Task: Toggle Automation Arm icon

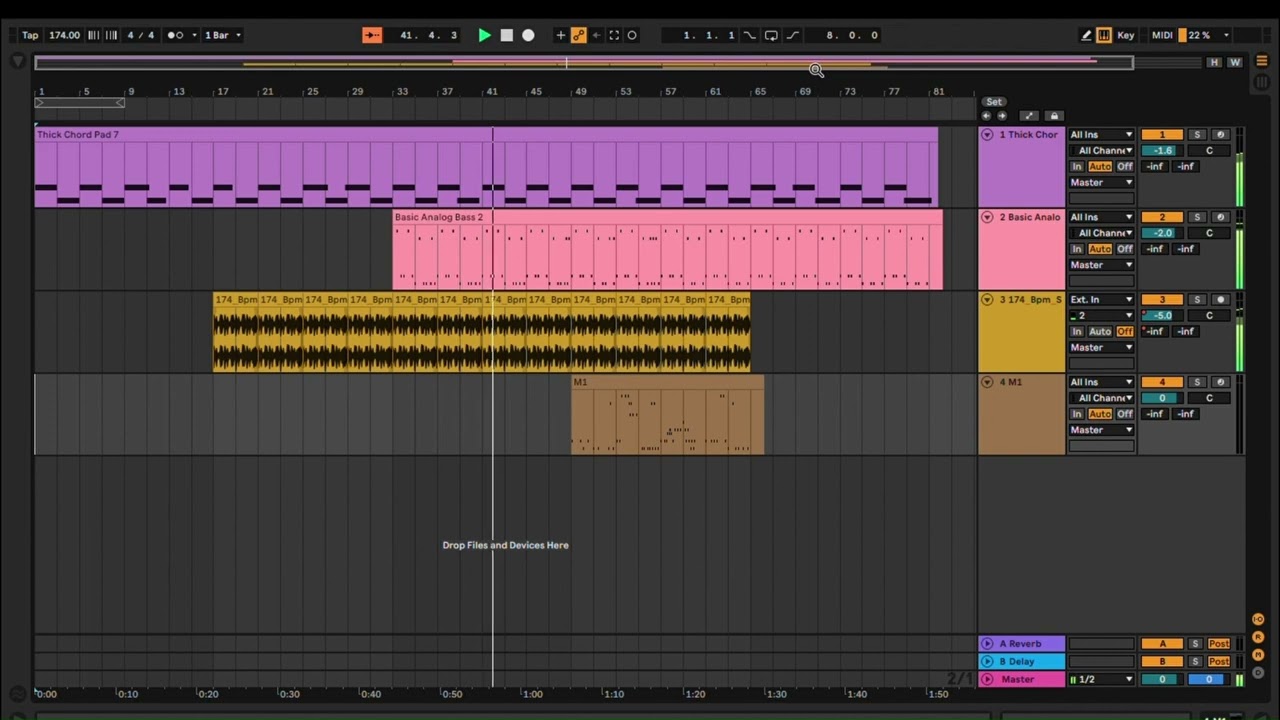Action: (578, 35)
